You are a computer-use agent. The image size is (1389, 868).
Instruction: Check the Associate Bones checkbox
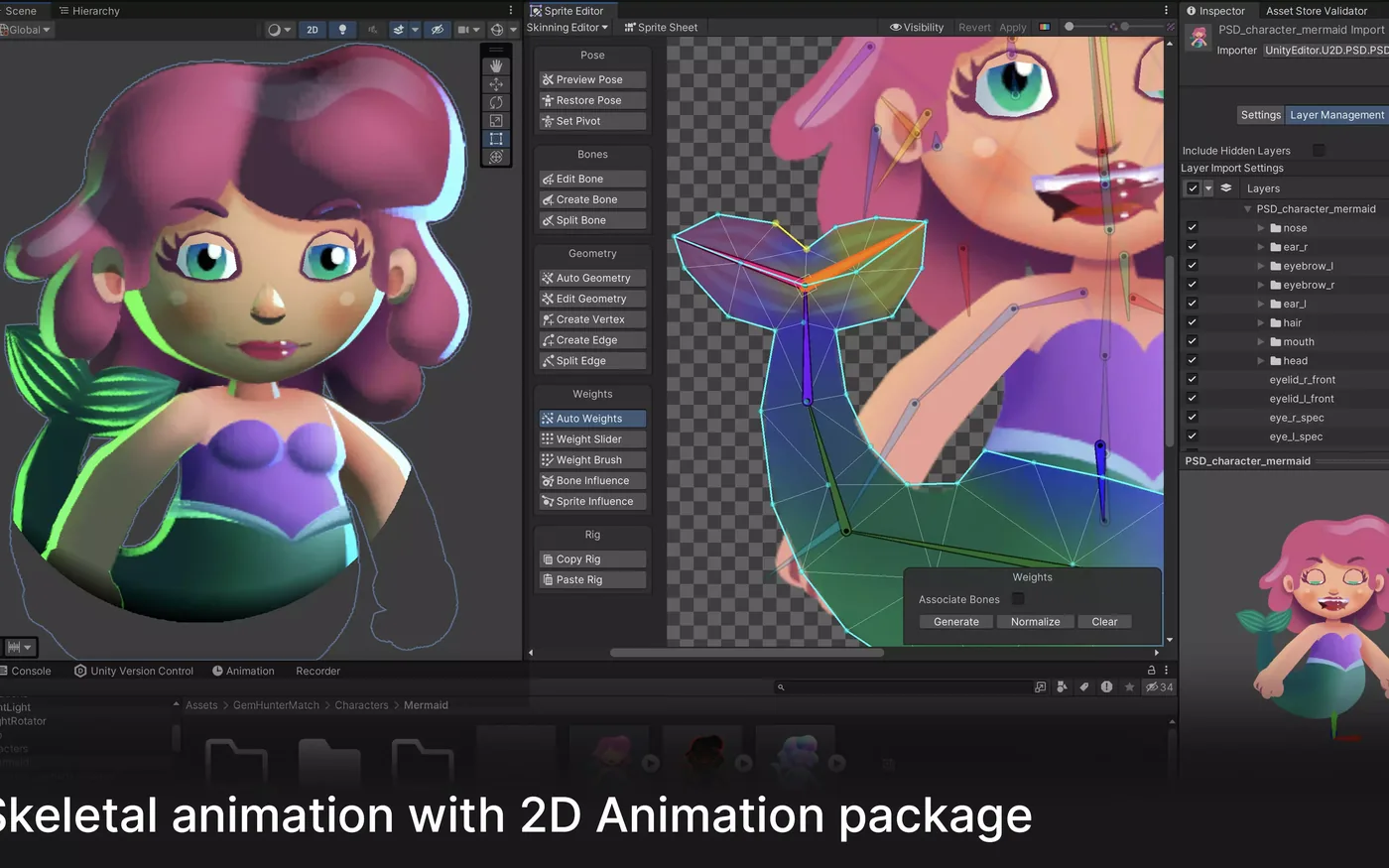1018,599
